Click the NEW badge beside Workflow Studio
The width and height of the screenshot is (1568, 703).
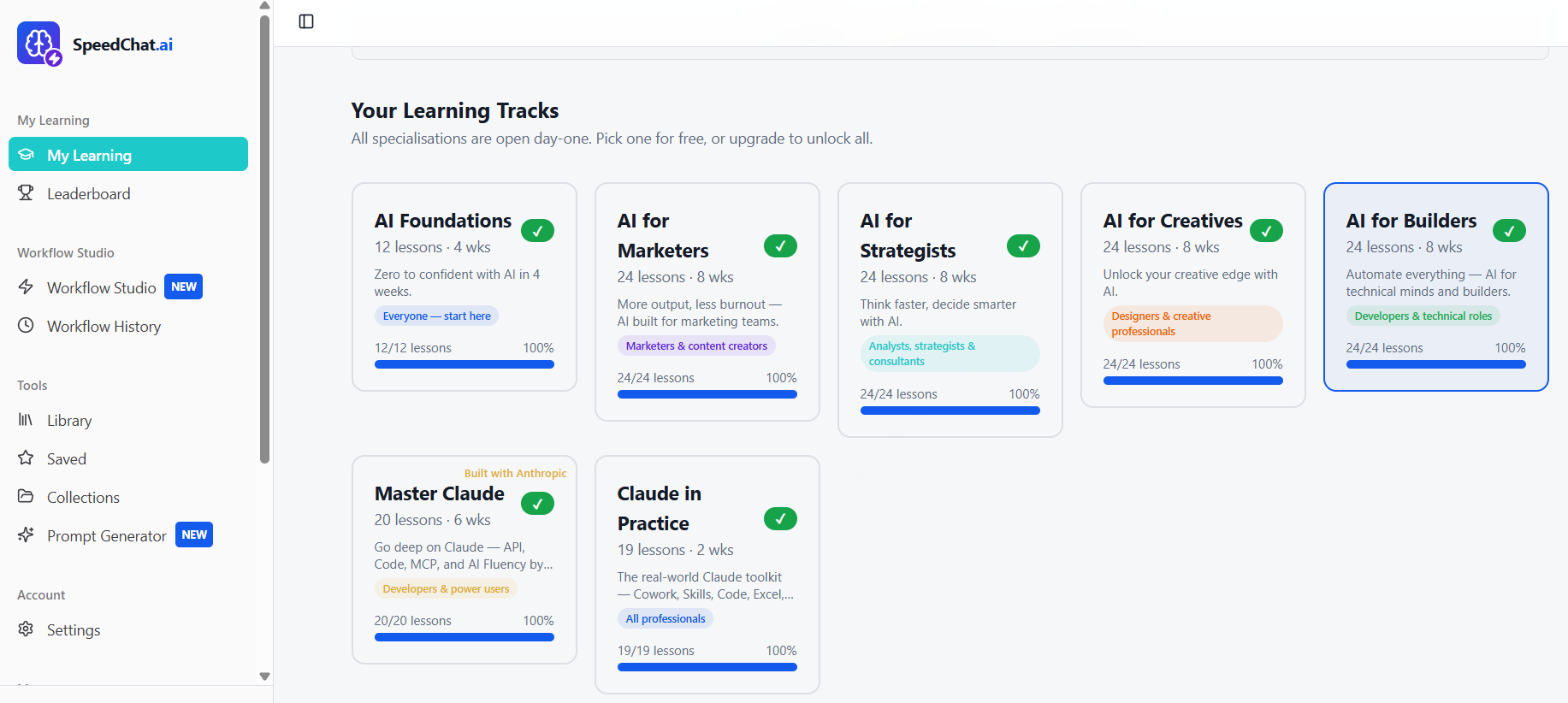click(183, 287)
